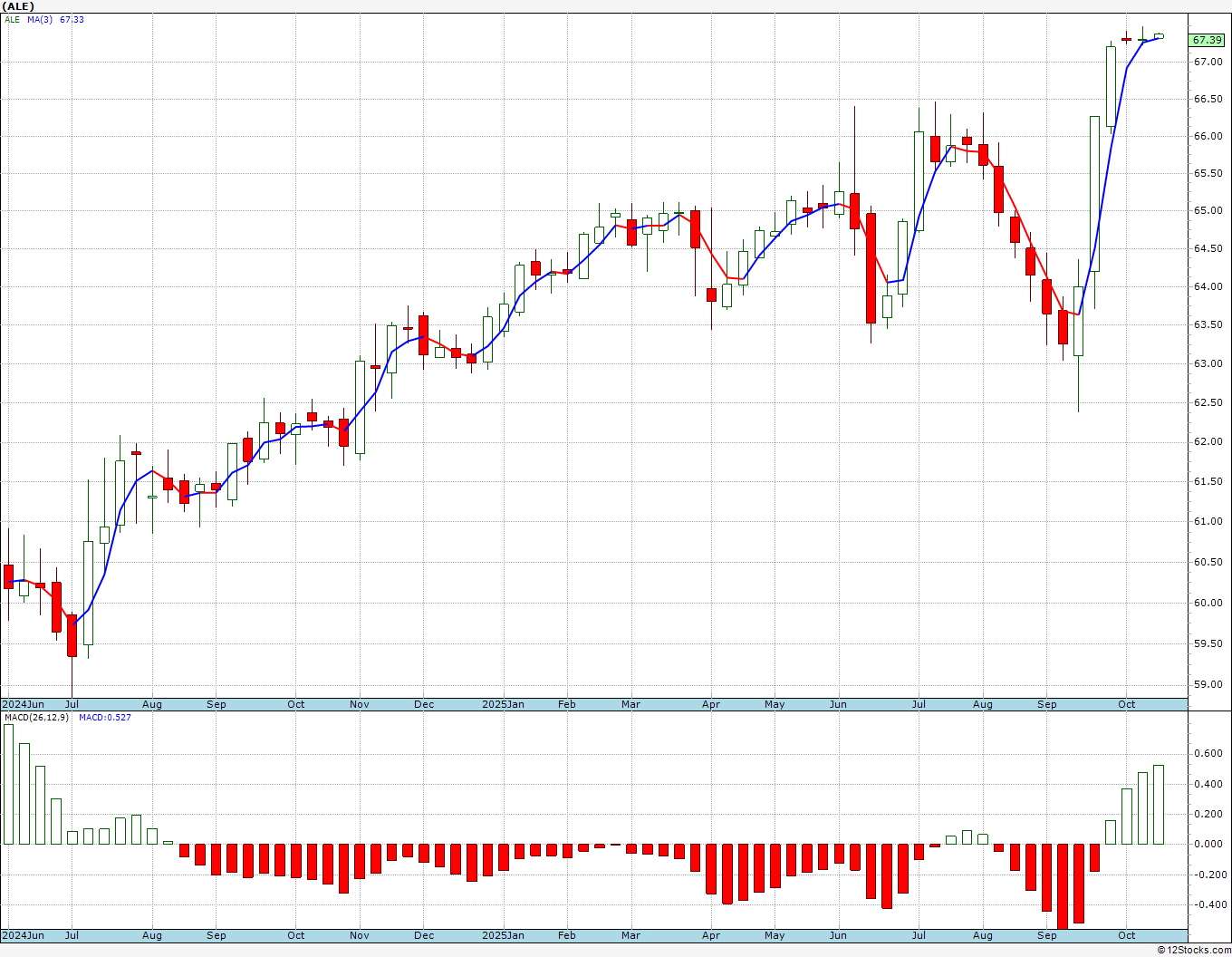Click May on the price chart date axis

point(775,704)
